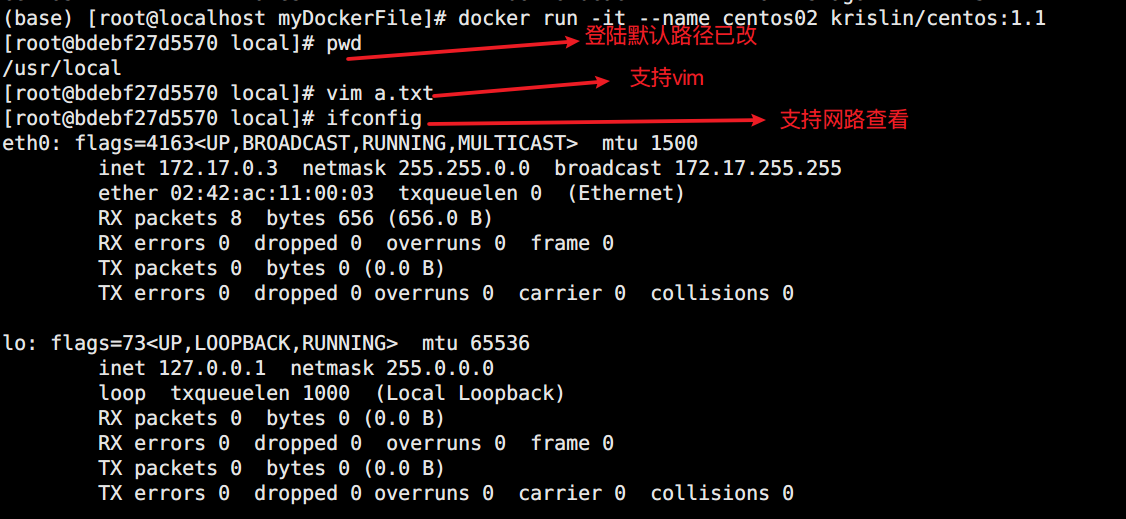Click the krislin/centos:1.1 image name
The image size is (1126, 519).
938,18
